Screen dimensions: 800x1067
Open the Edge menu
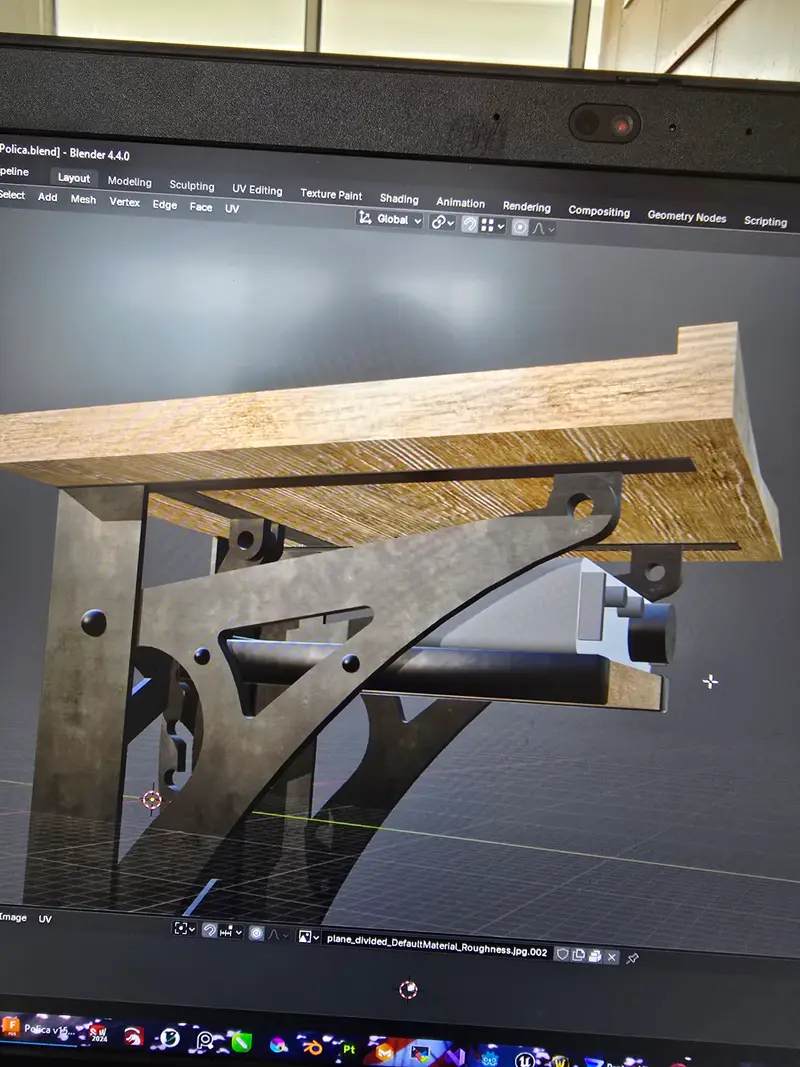tap(165, 205)
